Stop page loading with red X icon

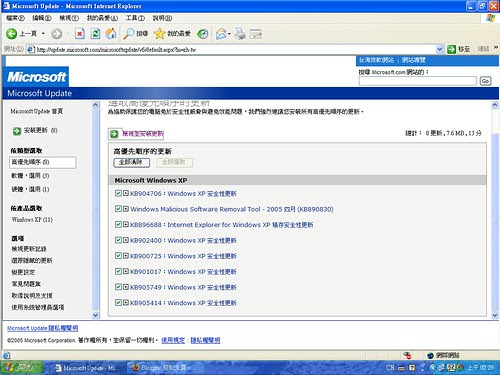point(80,33)
